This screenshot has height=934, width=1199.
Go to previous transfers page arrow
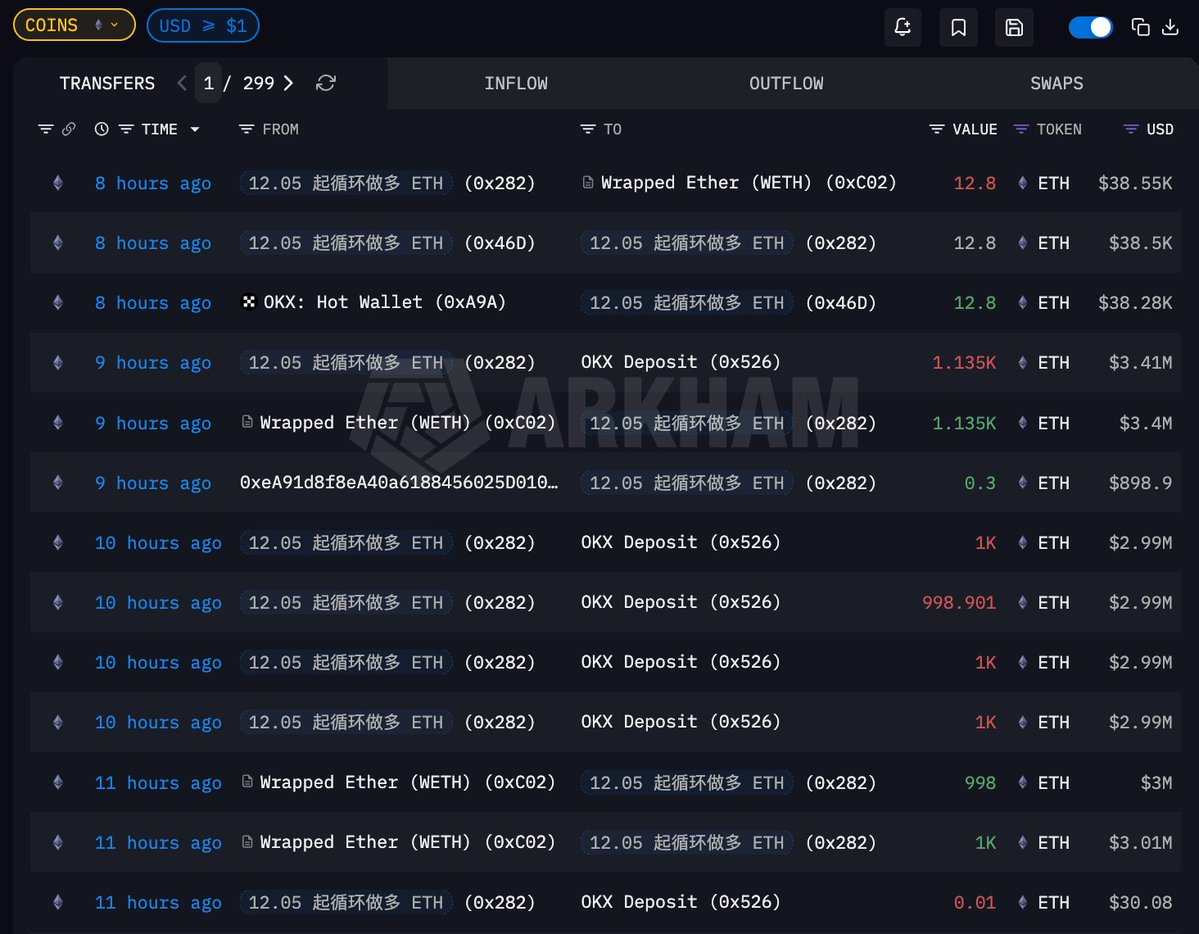pos(182,83)
